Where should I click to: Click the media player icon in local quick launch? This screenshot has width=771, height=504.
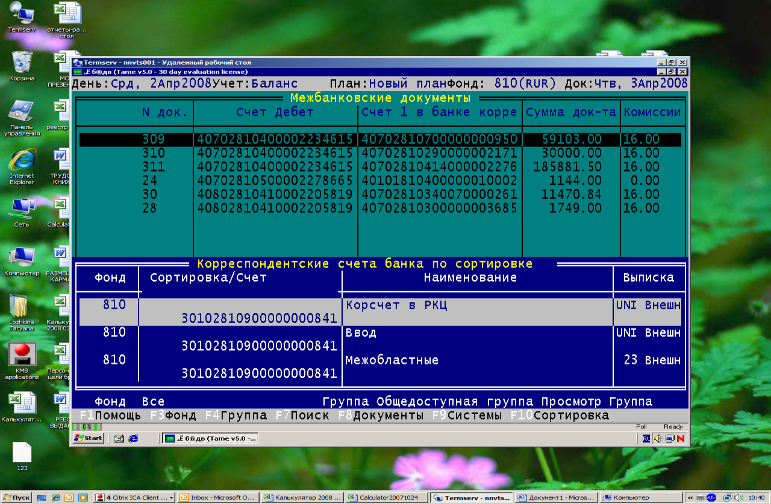[x=83, y=498]
